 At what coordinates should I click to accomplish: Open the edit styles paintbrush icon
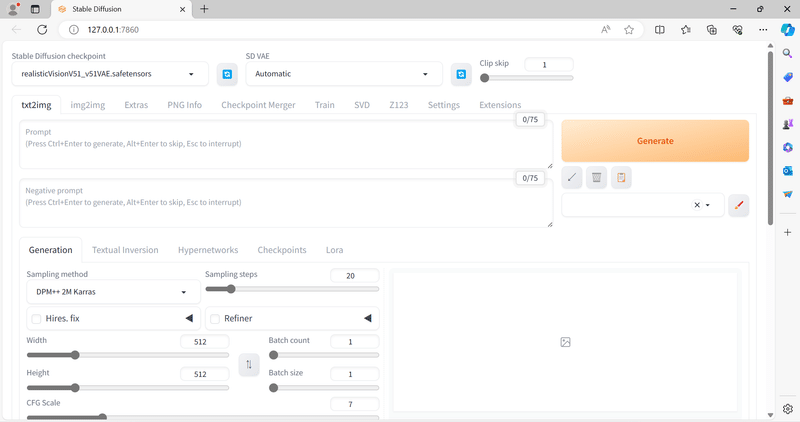pyautogui.click(x=738, y=205)
